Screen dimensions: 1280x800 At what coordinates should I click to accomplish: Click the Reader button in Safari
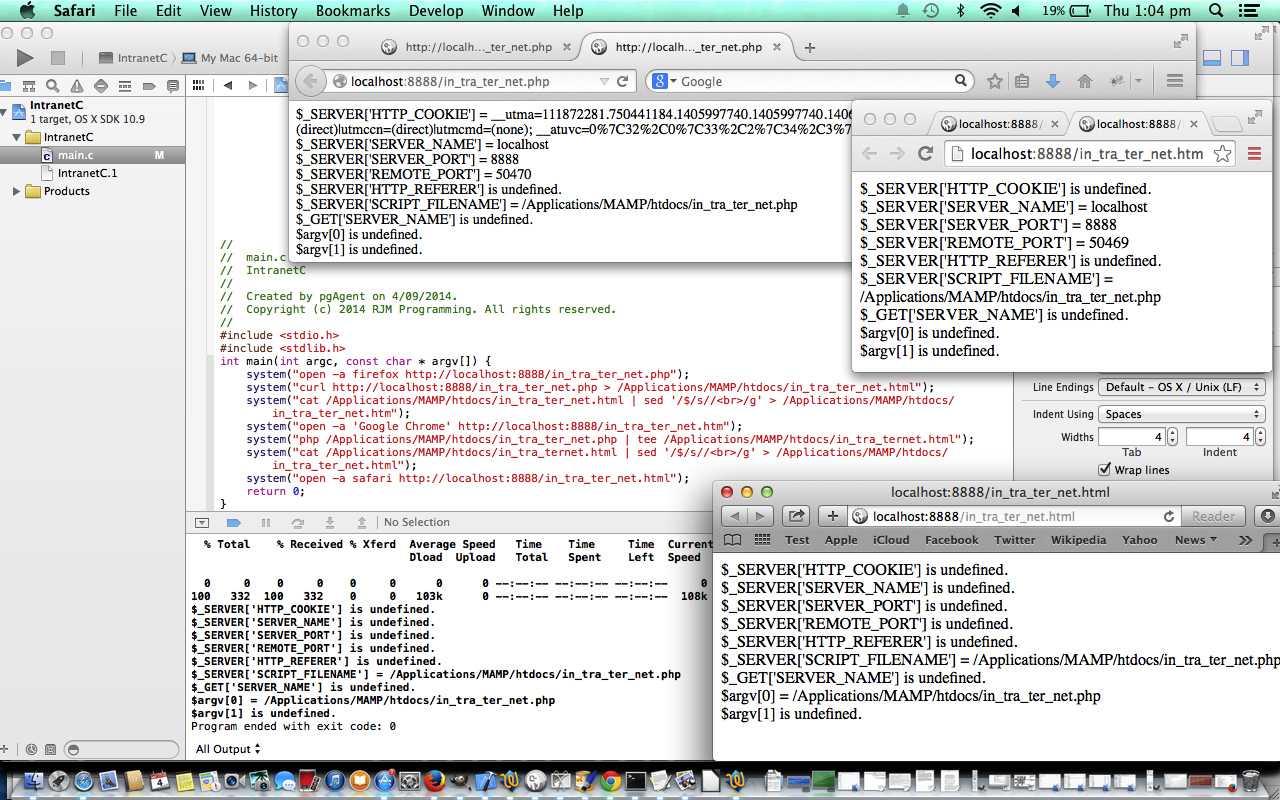[x=1213, y=516]
